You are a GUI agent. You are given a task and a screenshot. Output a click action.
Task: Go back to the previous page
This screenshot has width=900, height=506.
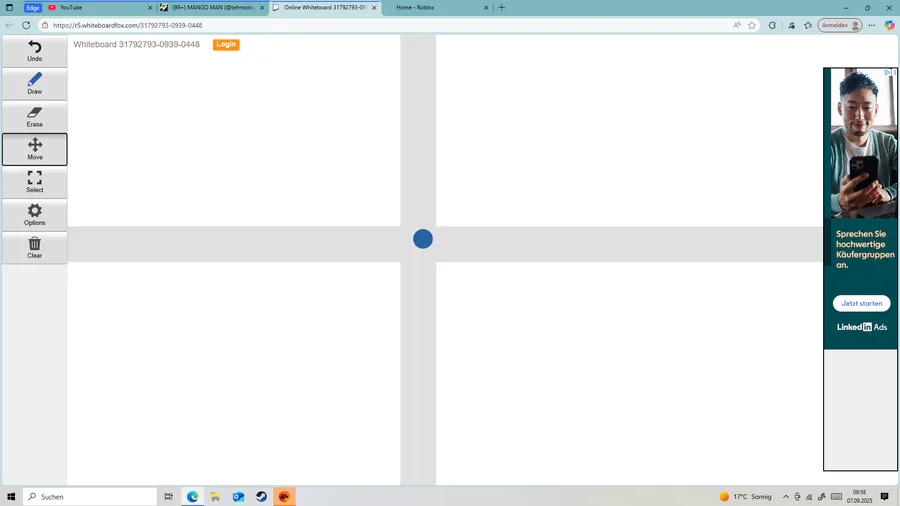[9, 25]
